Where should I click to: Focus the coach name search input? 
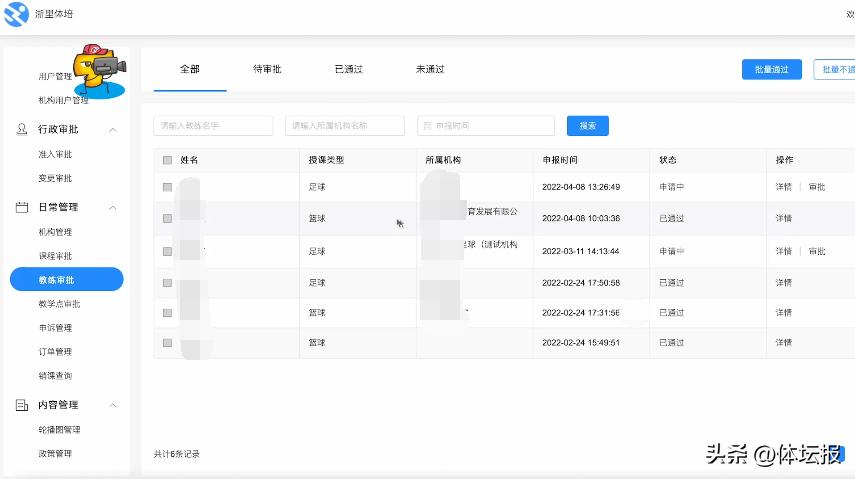click(213, 126)
